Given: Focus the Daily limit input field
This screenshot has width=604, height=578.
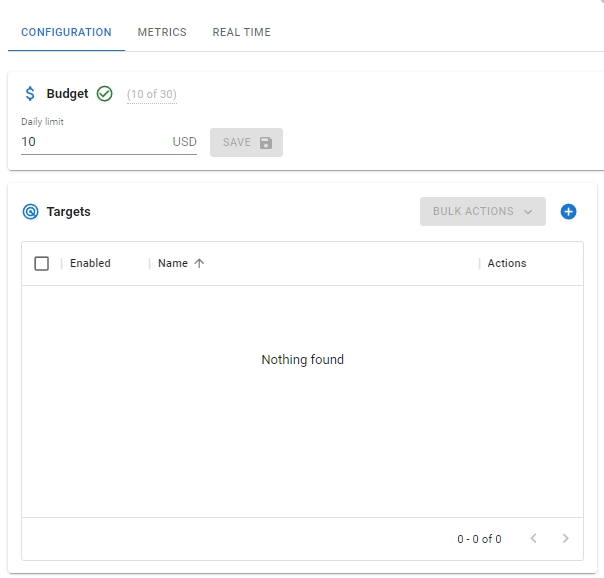Looking at the screenshot, I should (95, 142).
